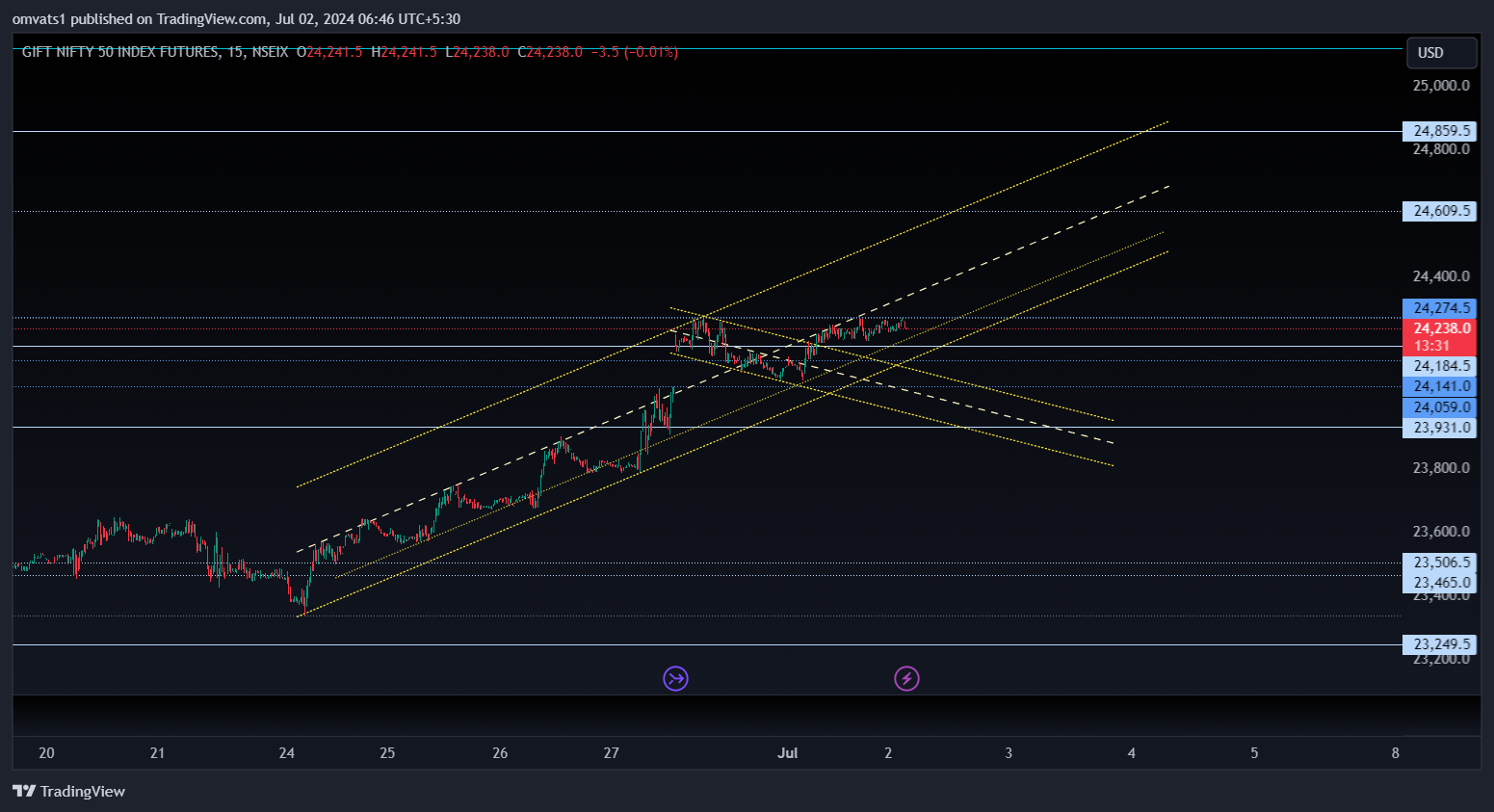Select the 23,931.0 price label
The image size is (1494, 812).
pyautogui.click(x=1440, y=428)
